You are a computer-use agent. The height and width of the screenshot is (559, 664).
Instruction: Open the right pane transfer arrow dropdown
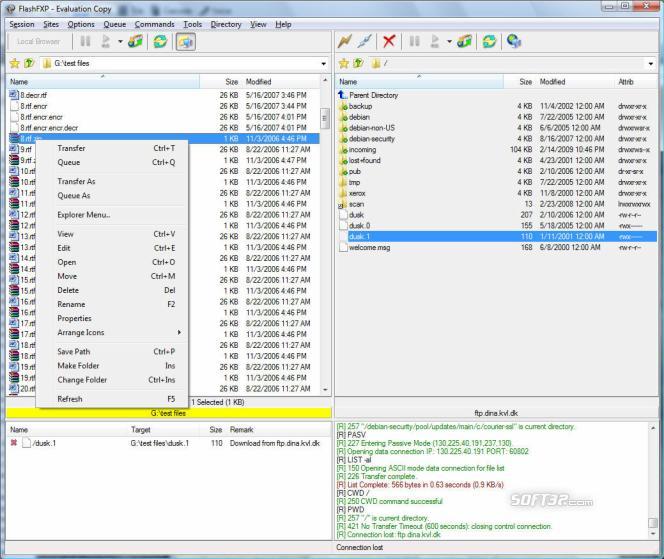[449, 42]
